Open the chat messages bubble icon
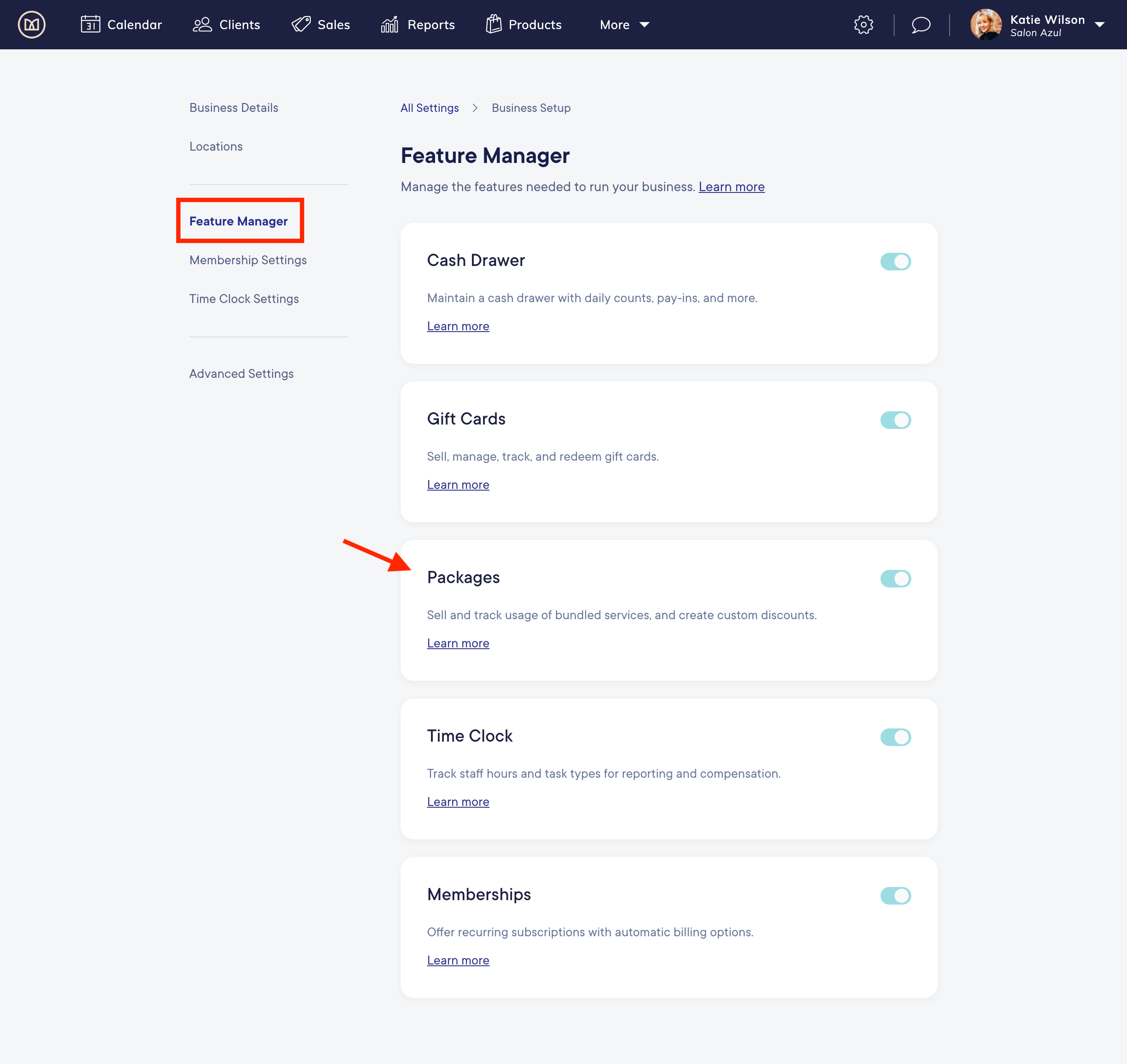The image size is (1127, 1064). [x=920, y=24]
